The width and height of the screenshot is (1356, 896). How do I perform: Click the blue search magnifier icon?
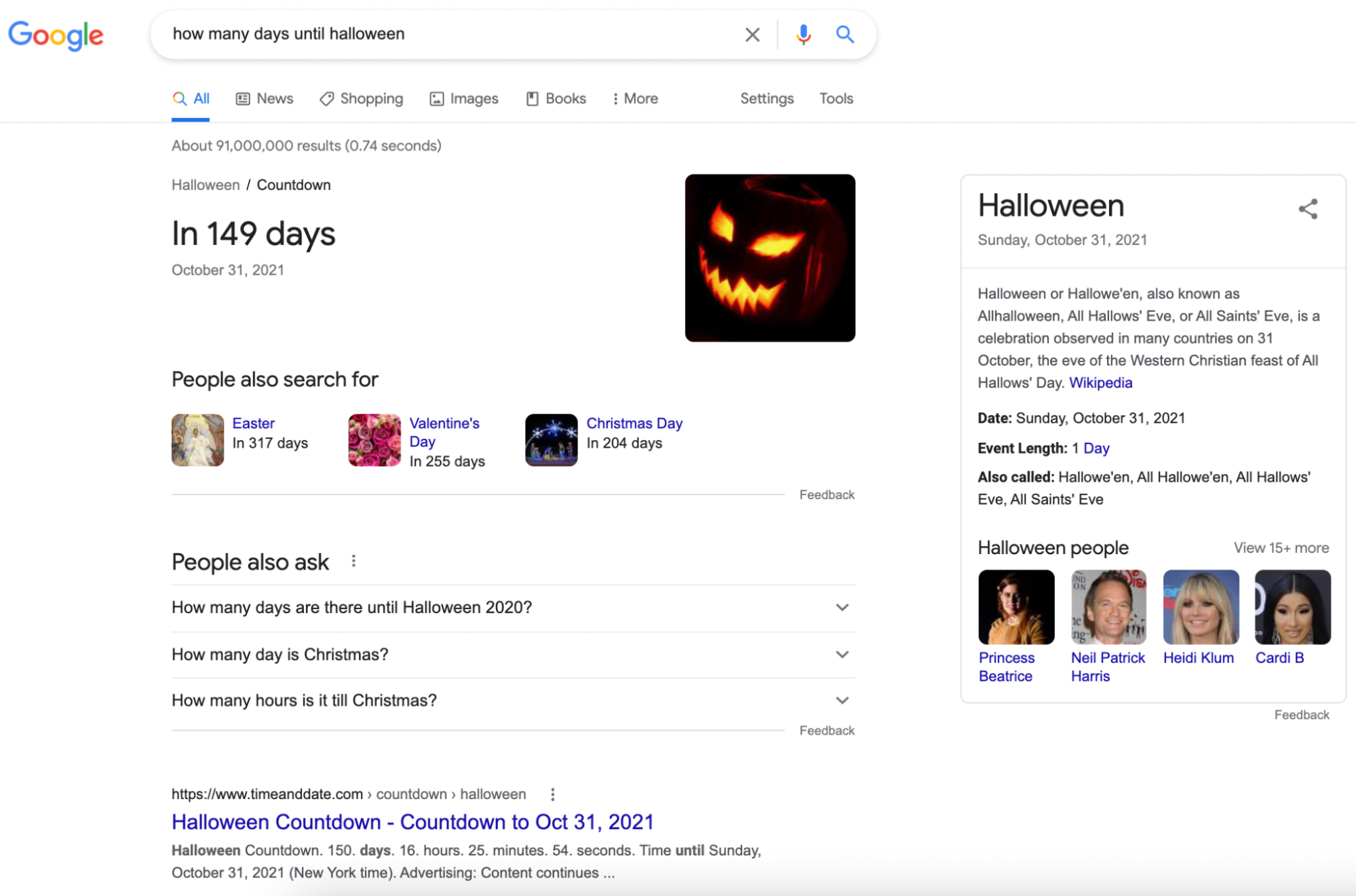[x=845, y=35]
